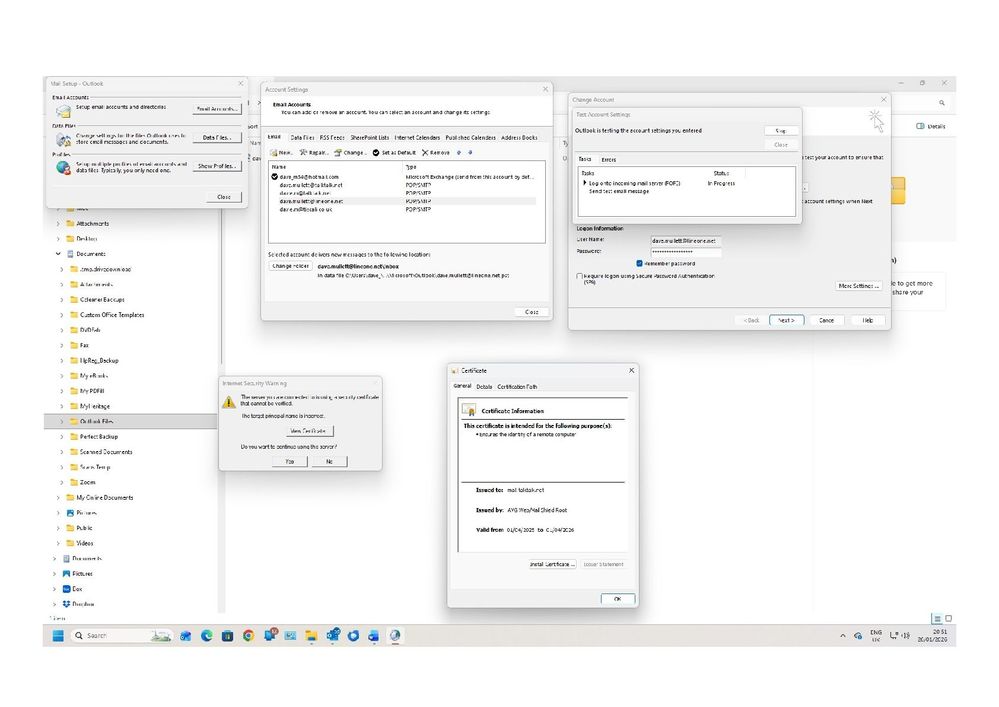The width and height of the screenshot is (999, 707).
Task: Click Email Accounts button in Mail Setup
Action: (x=217, y=109)
